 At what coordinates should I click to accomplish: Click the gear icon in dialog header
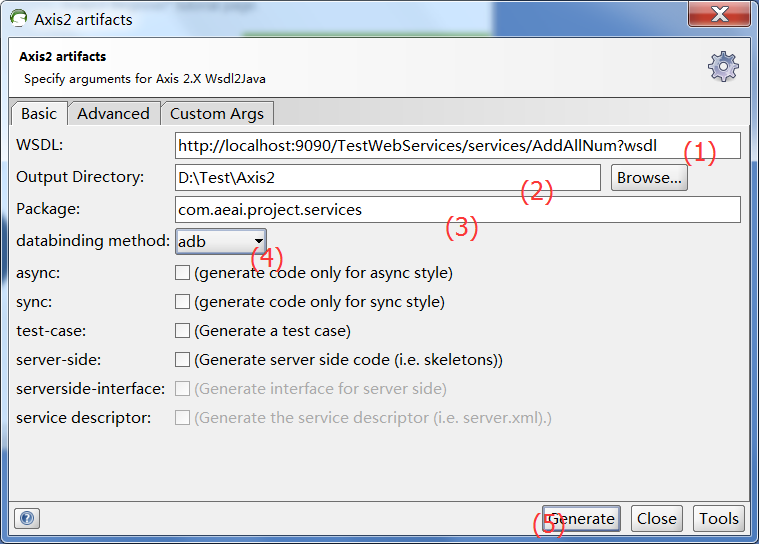(723, 66)
